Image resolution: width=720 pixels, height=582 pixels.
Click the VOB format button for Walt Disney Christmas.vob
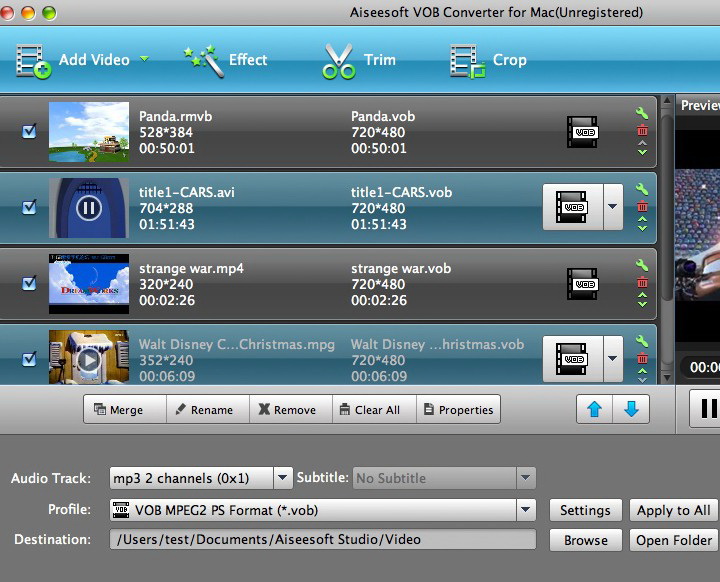(x=573, y=359)
